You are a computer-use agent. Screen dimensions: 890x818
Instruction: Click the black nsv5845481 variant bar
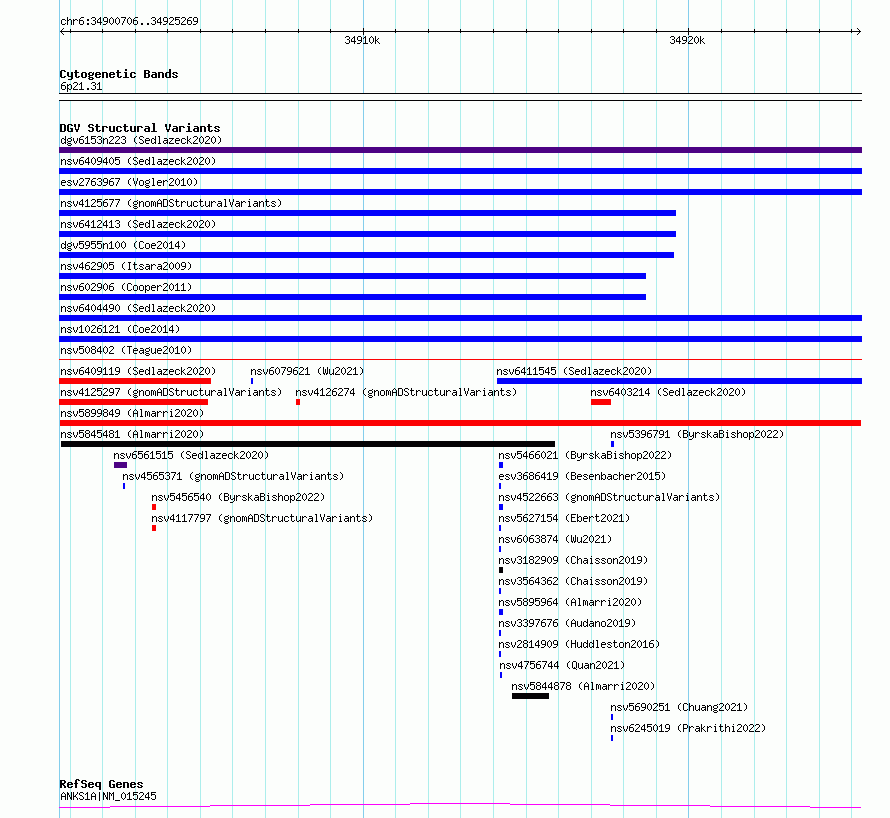pos(308,444)
